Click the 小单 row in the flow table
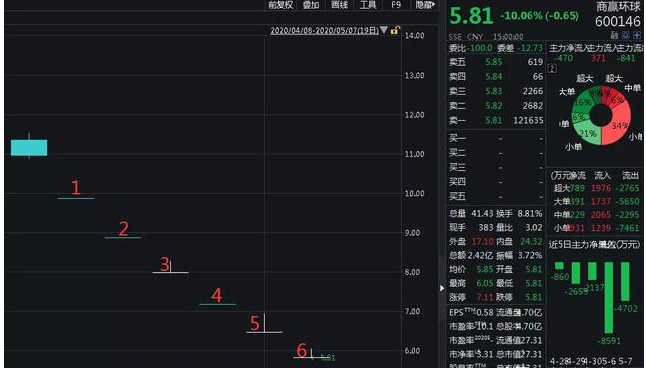The height and width of the screenshot is (368, 646). point(596,228)
